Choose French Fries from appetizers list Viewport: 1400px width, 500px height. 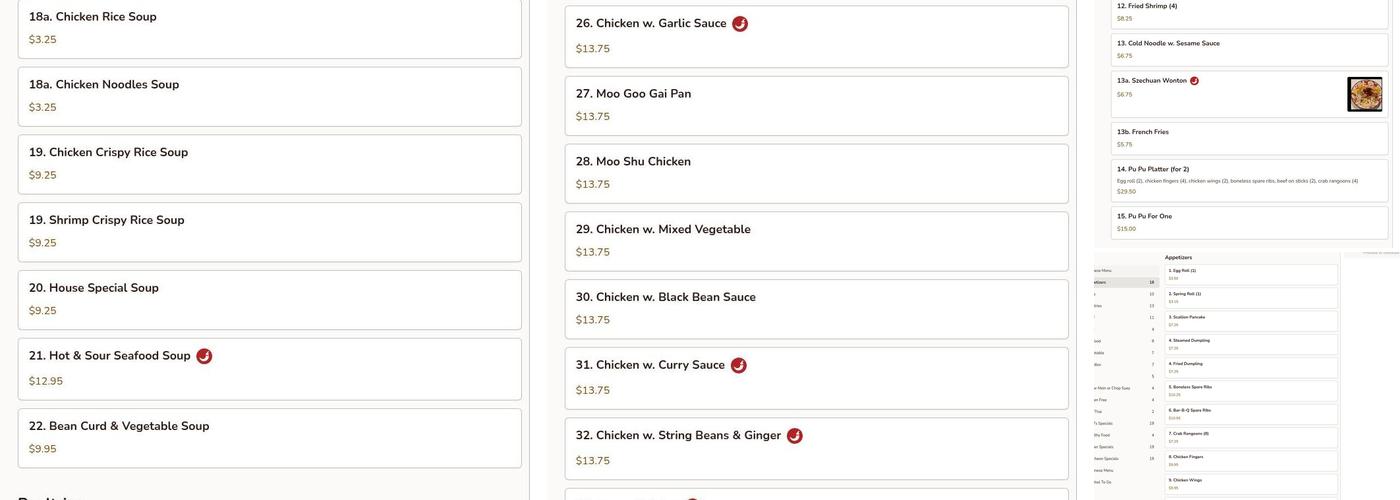click(1249, 138)
